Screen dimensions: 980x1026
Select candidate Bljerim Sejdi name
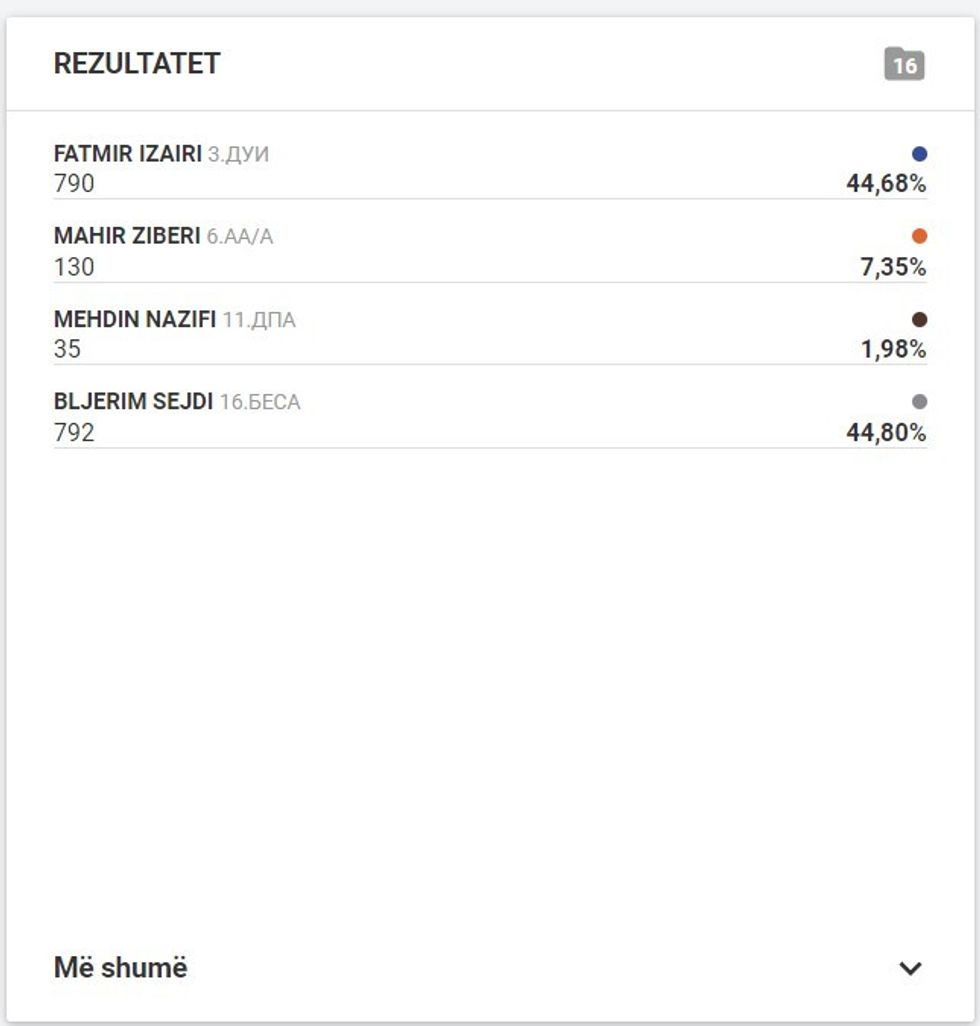[x=133, y=402]
